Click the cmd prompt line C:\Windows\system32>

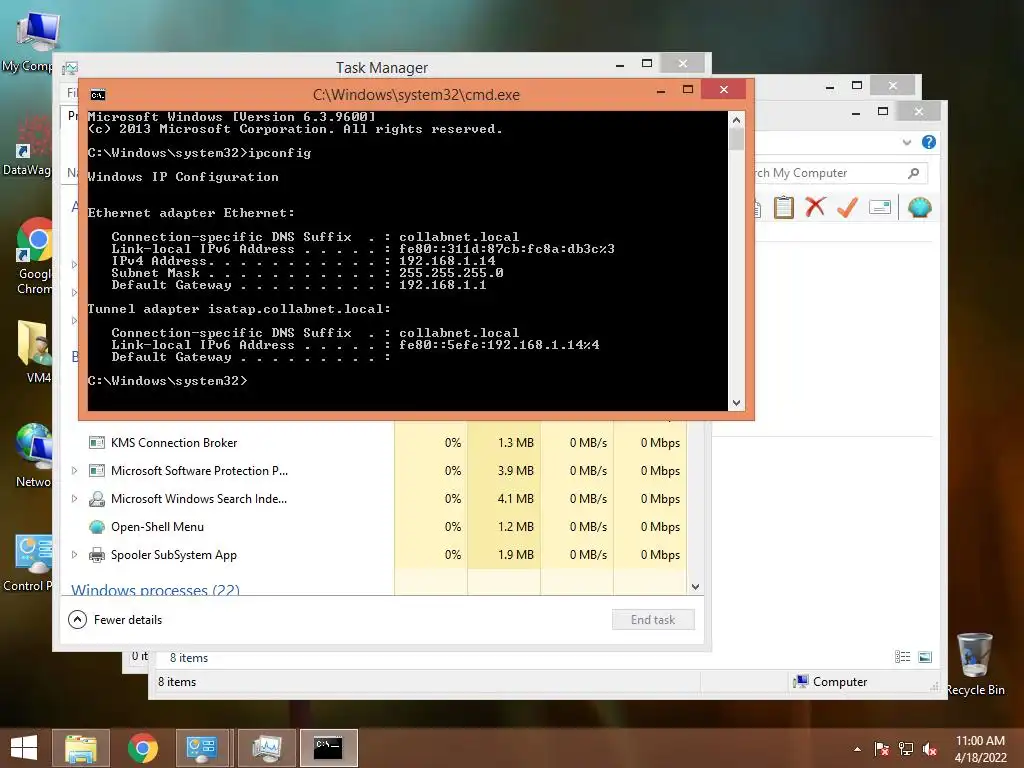tap(167, 381)
